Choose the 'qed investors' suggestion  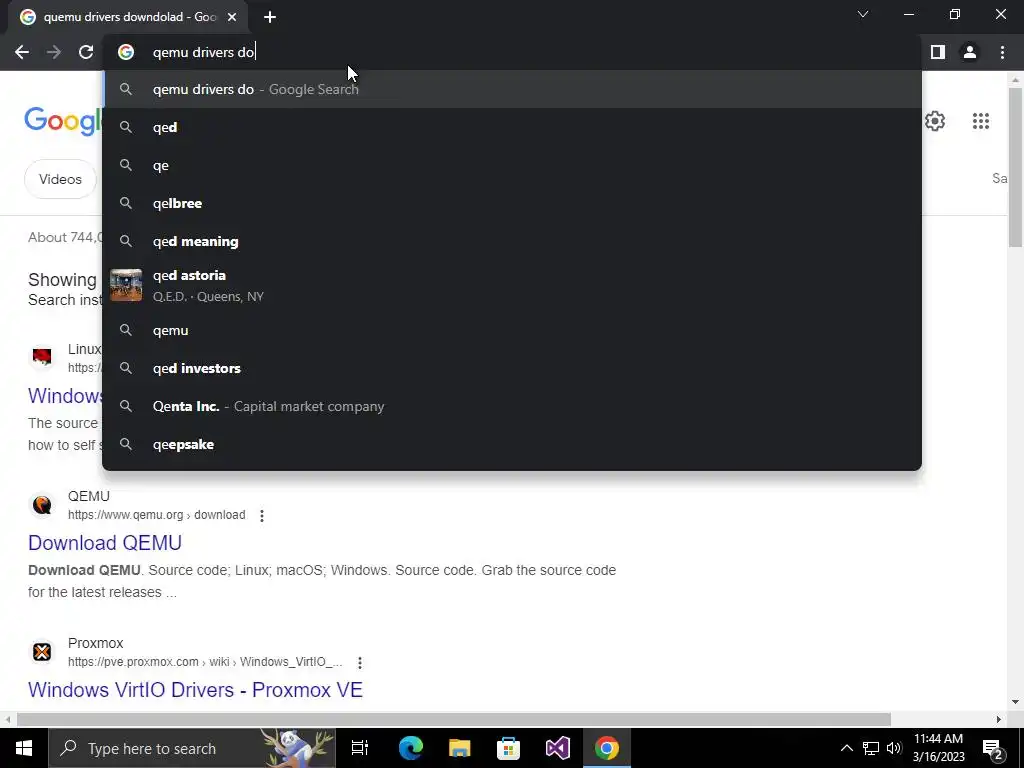coord(512,368)
